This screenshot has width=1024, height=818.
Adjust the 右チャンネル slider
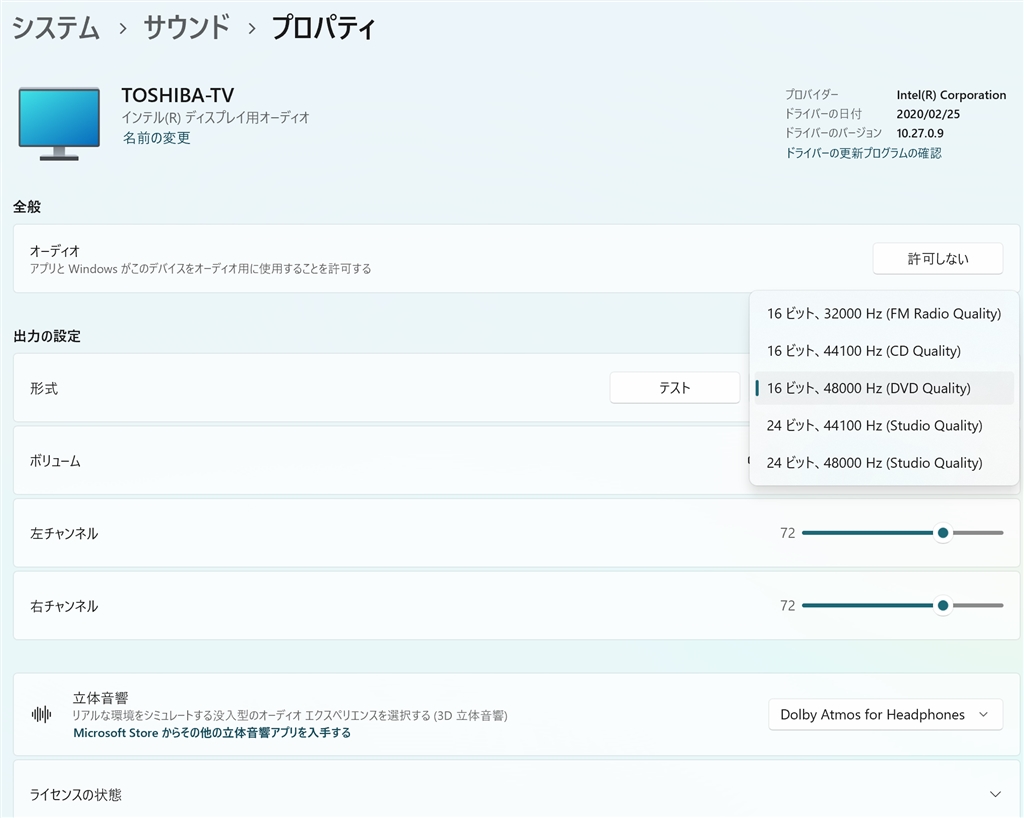pos(903,605)
